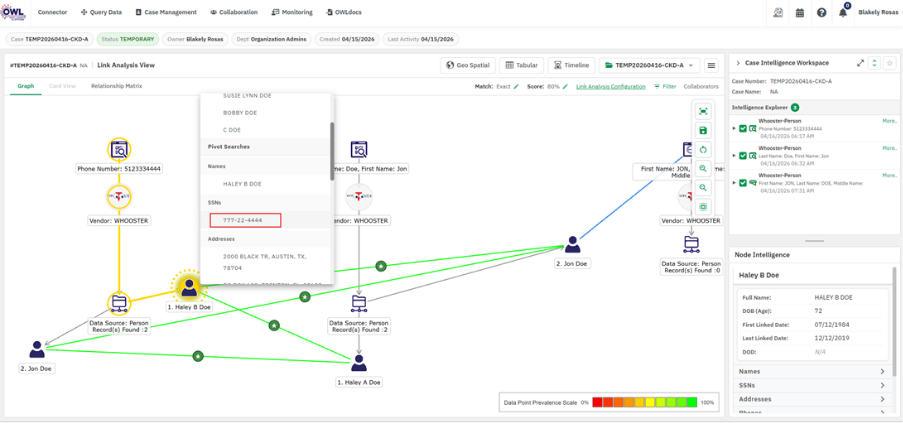Toggle checkbox for Whooster-Person JON DOE Middle Name entry
The width and height of the screenshot is (903, 423).
click(x=743, y=182)
